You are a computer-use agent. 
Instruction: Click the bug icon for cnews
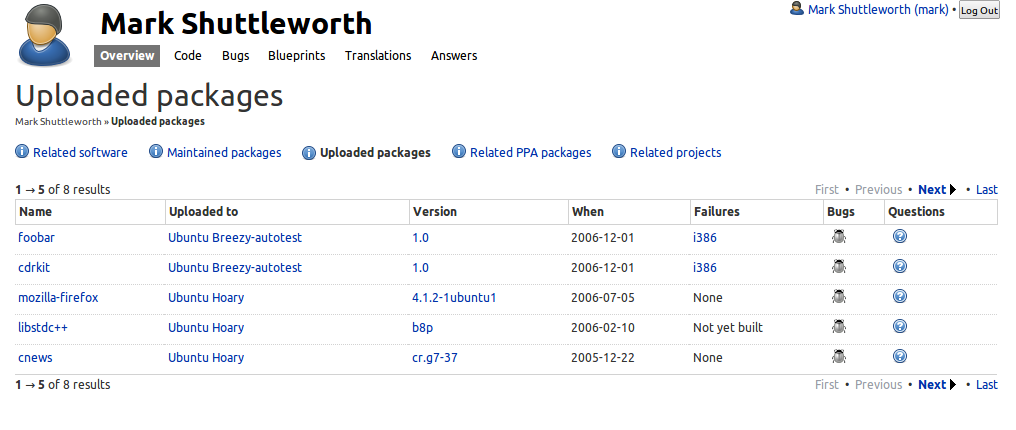(x=838, y=357)
